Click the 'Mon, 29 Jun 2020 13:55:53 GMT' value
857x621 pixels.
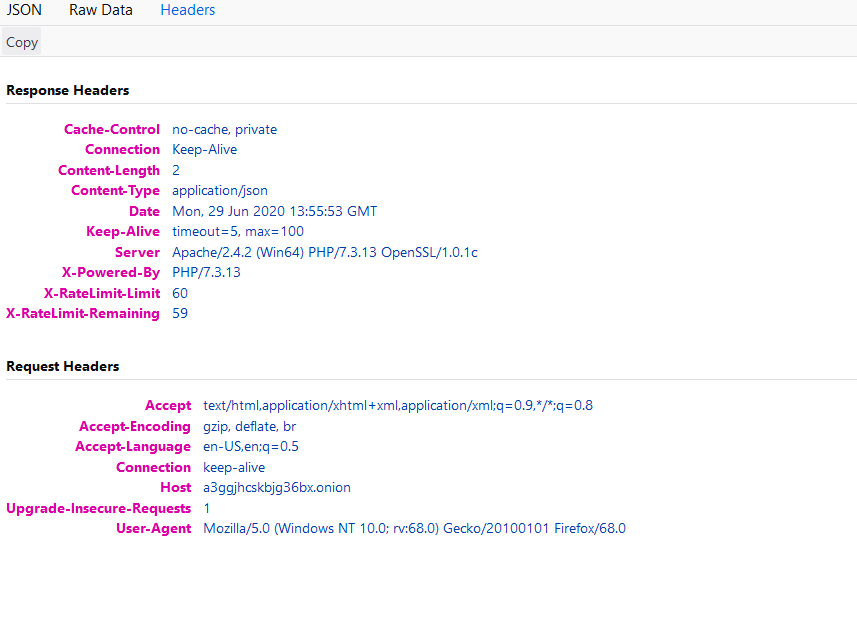coord(274,212)
